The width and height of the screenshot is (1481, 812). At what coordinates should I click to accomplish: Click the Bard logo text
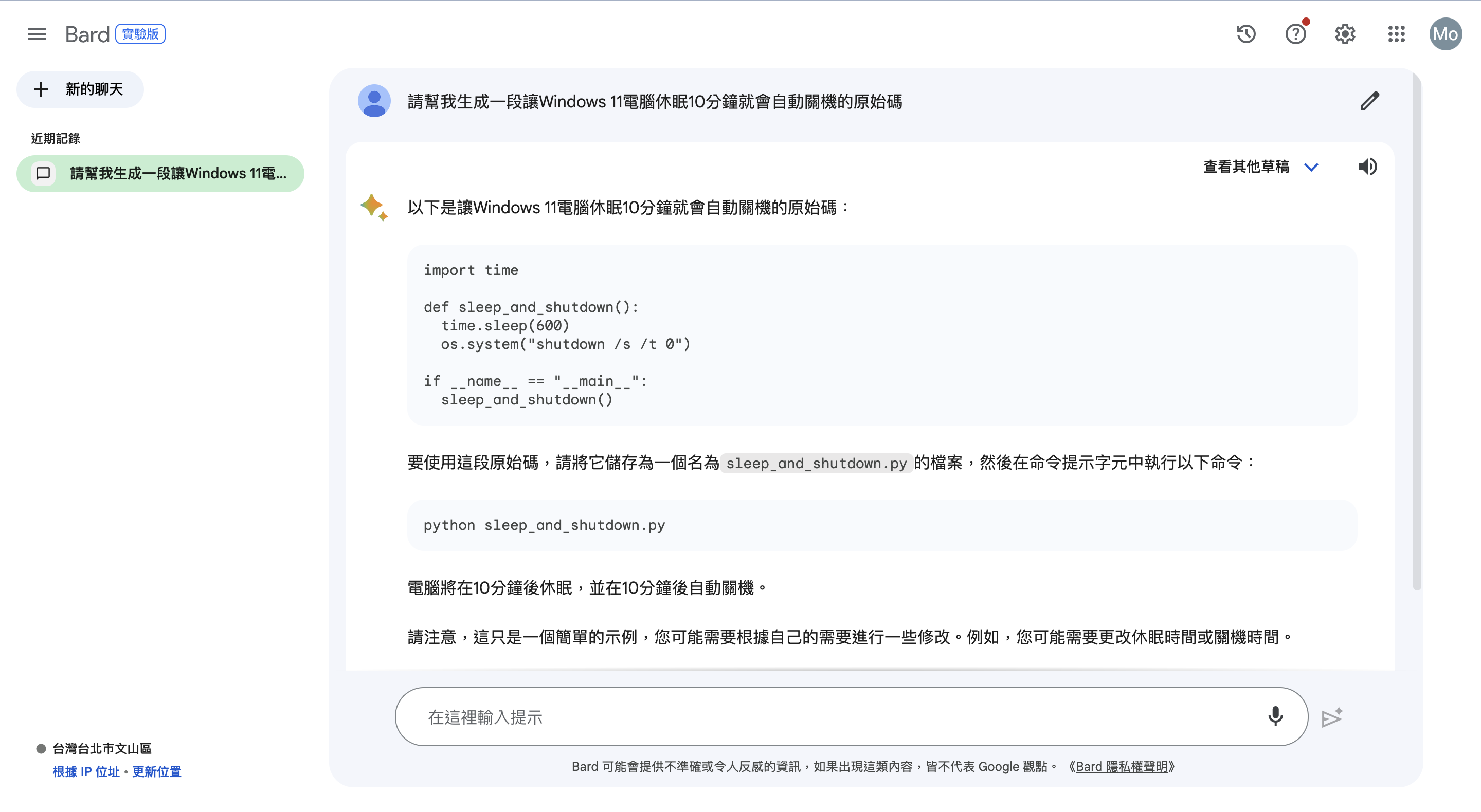[87, 34]
